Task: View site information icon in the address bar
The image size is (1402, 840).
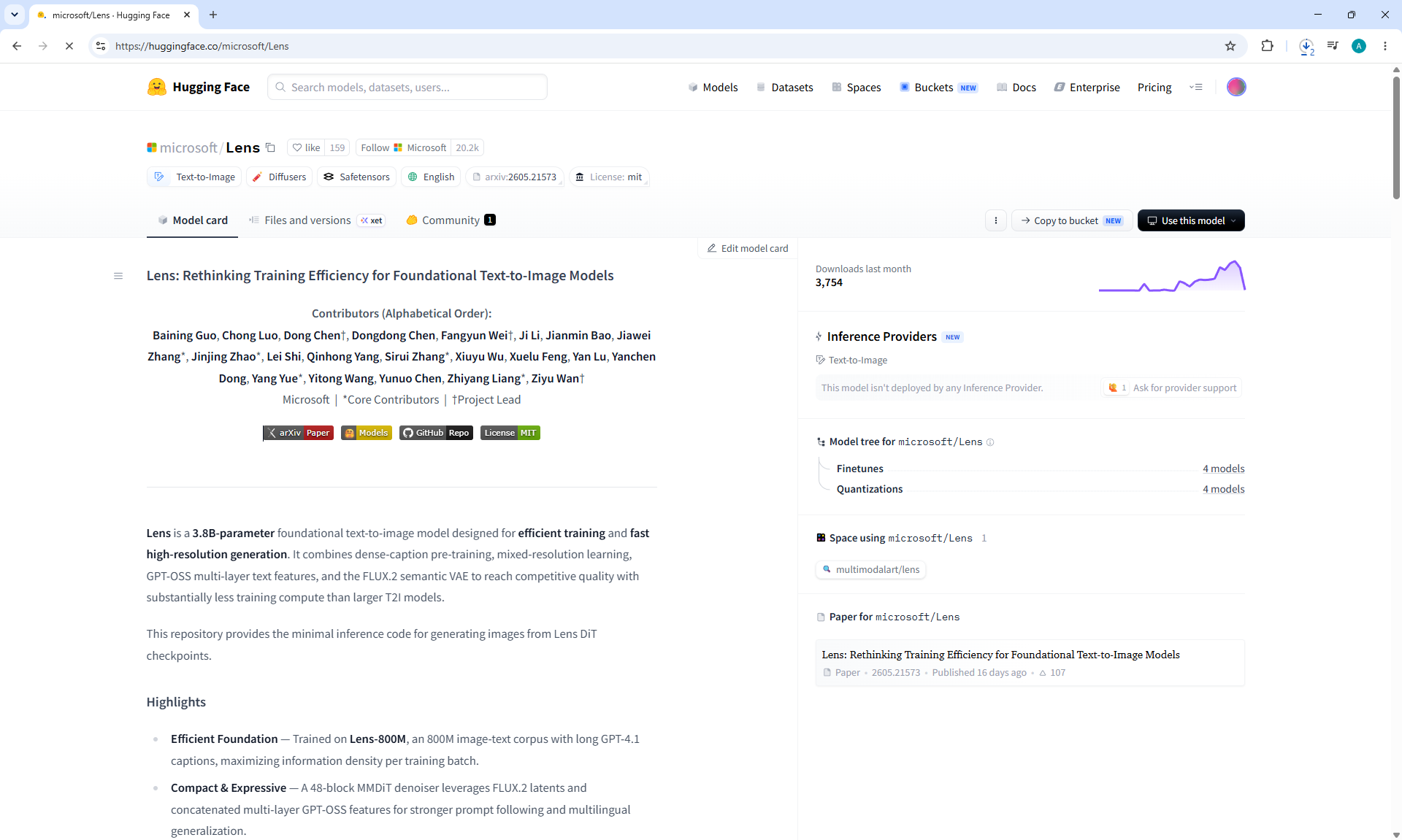Action: point(101,46)
